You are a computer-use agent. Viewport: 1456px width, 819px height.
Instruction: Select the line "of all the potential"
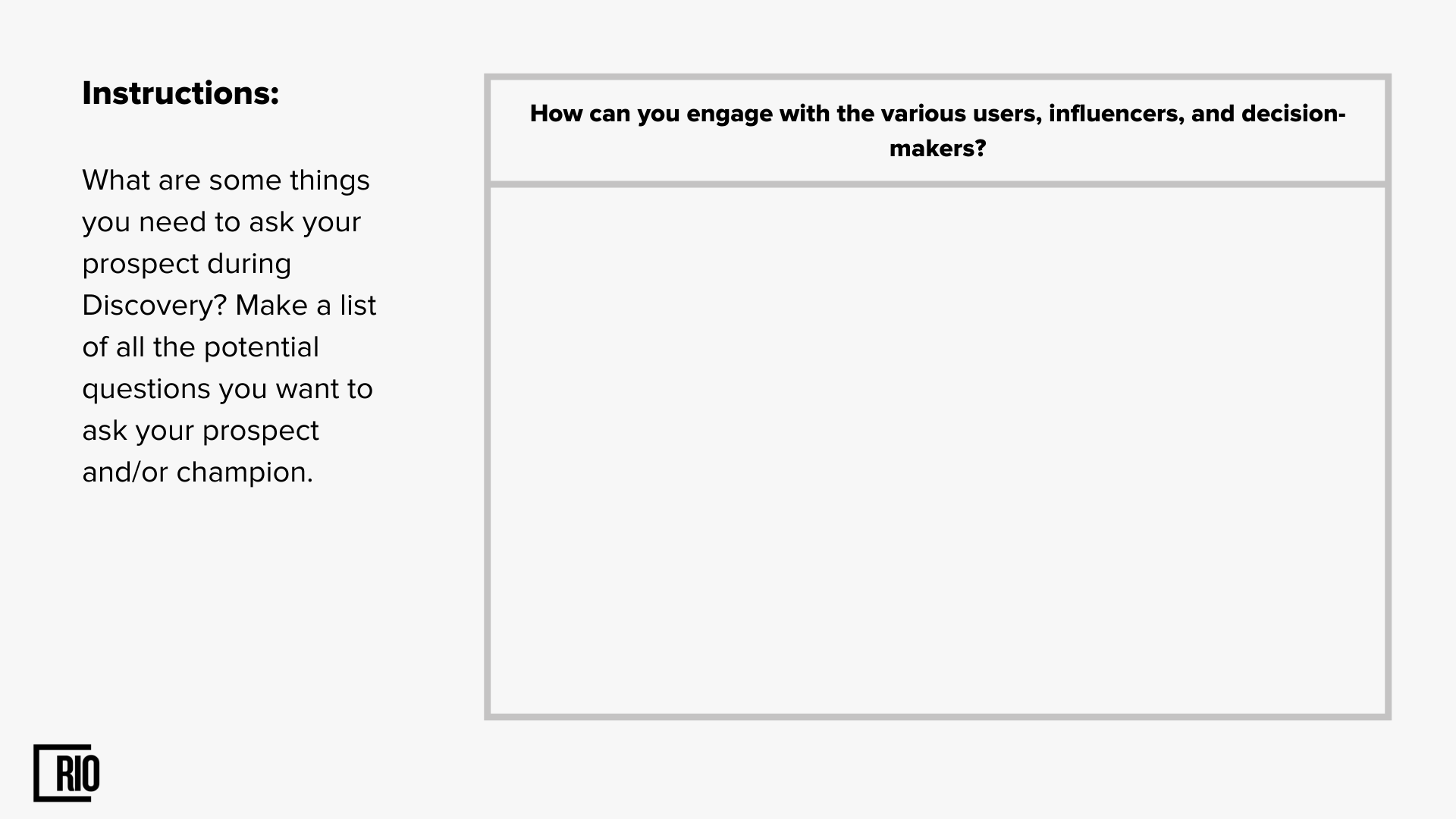(200, 347)
